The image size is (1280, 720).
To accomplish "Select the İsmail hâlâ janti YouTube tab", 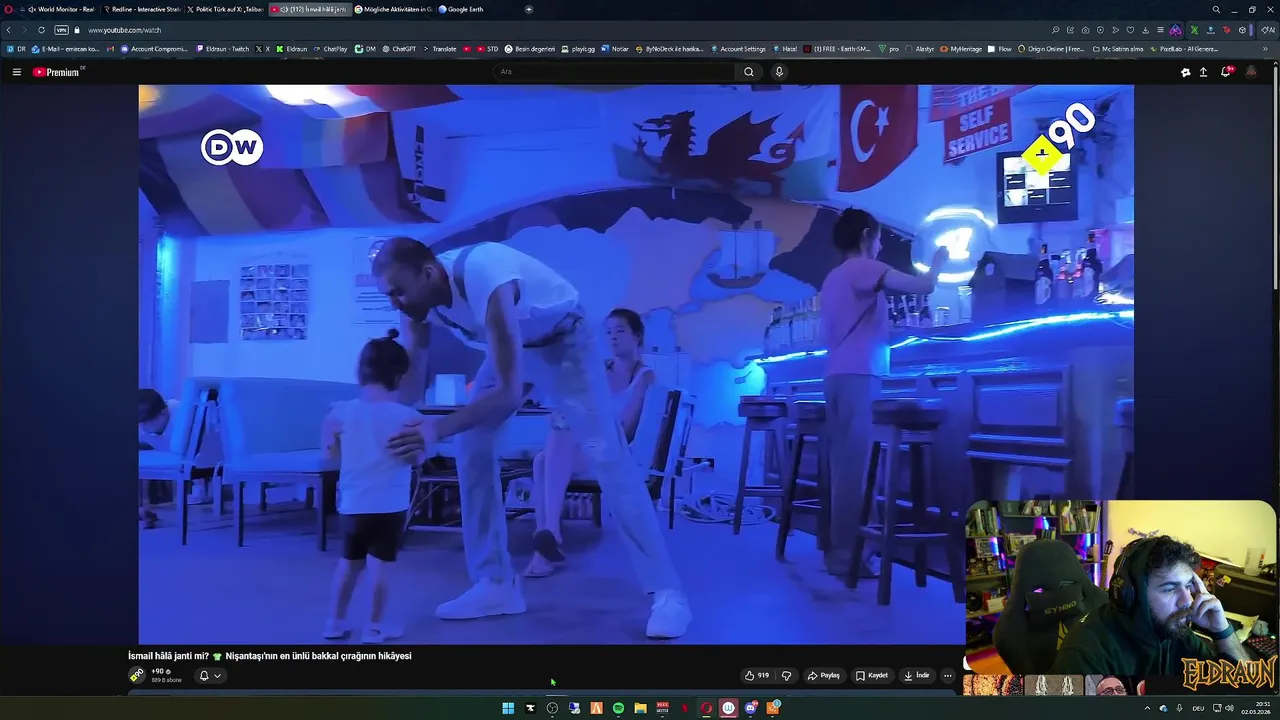I will 310,9.
